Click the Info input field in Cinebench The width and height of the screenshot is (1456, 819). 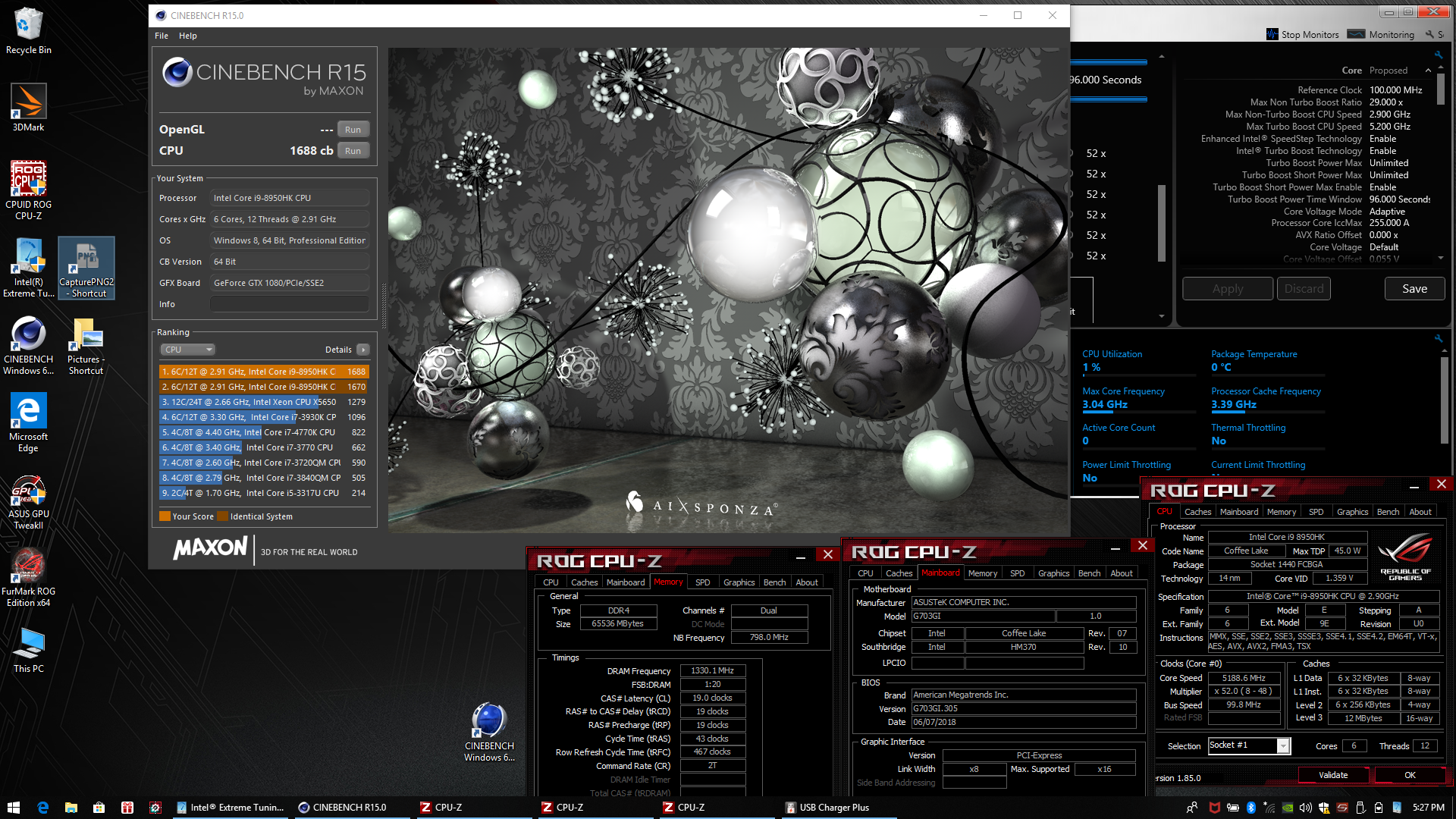pos(290,304)
